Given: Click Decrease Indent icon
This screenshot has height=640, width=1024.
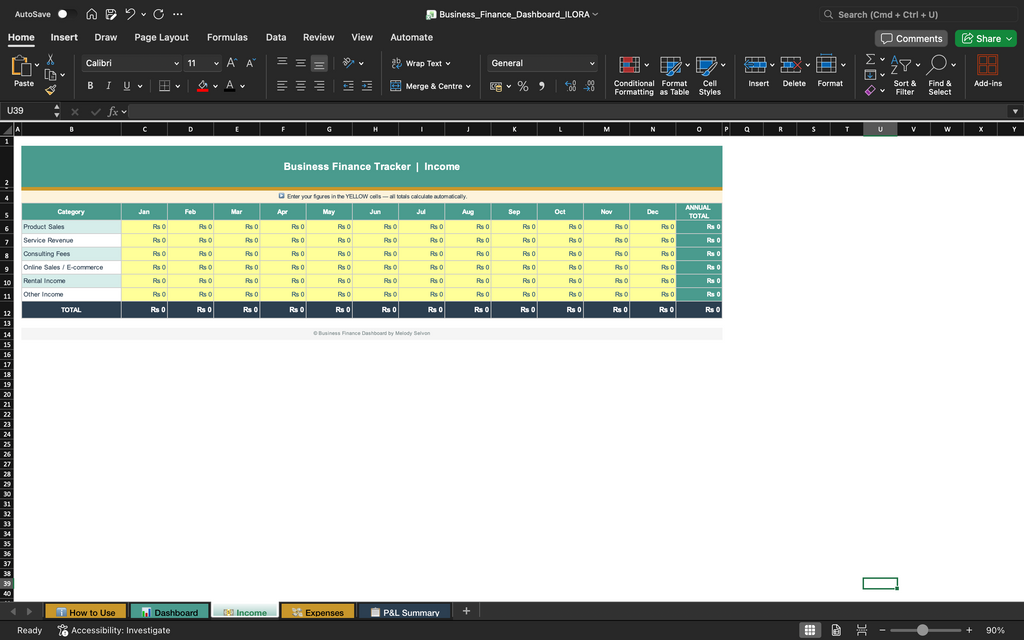Looking at the screenshot, I should (x=348, y=86).
